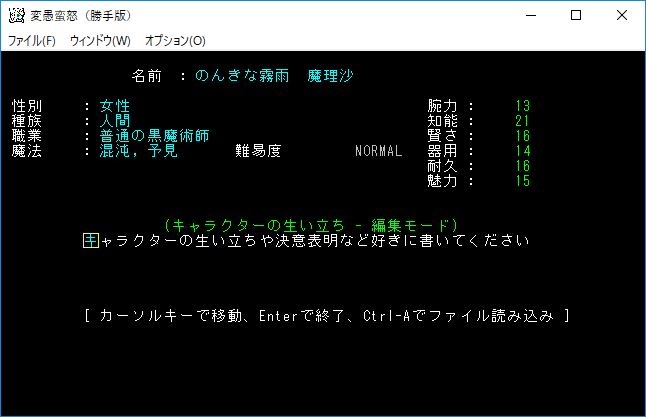The height and width of the screenshot is (417, 646).
Task: Minimize the 変愚蛮怒 window
Action: tap(530, 15)
